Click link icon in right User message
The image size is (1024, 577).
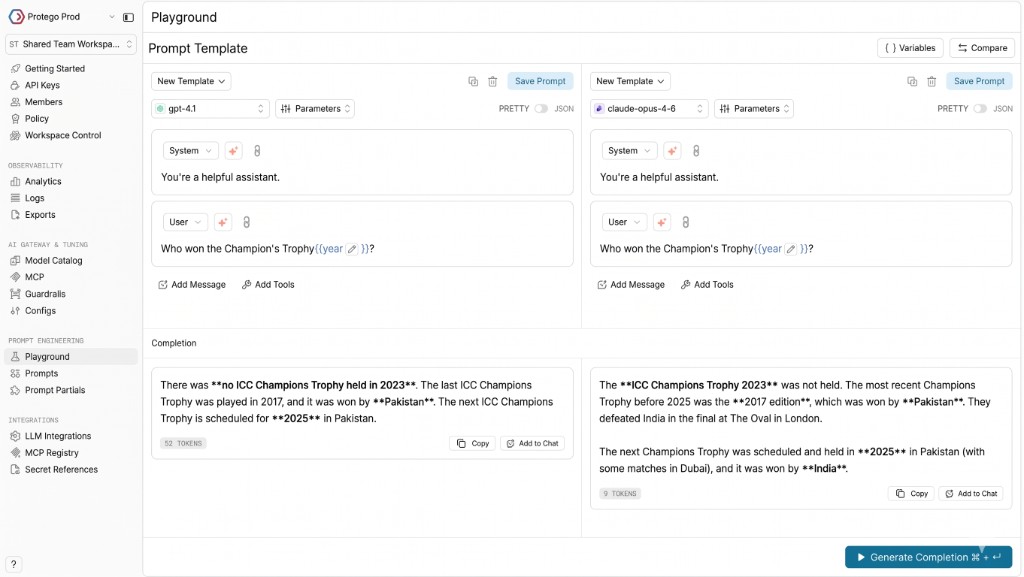pyautogui.click(x=685, y=222)
